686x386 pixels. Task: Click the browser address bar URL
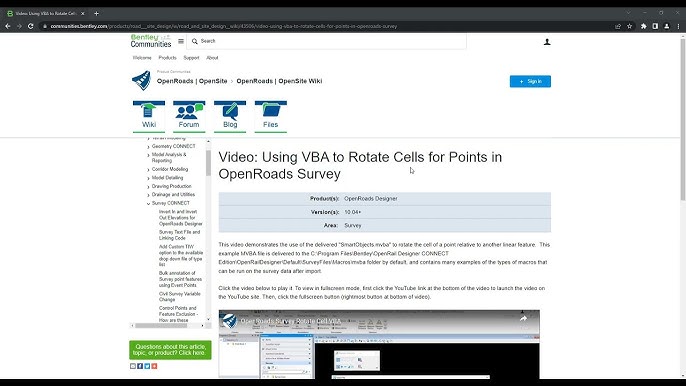pyautogui.click(x=224, y=26)
